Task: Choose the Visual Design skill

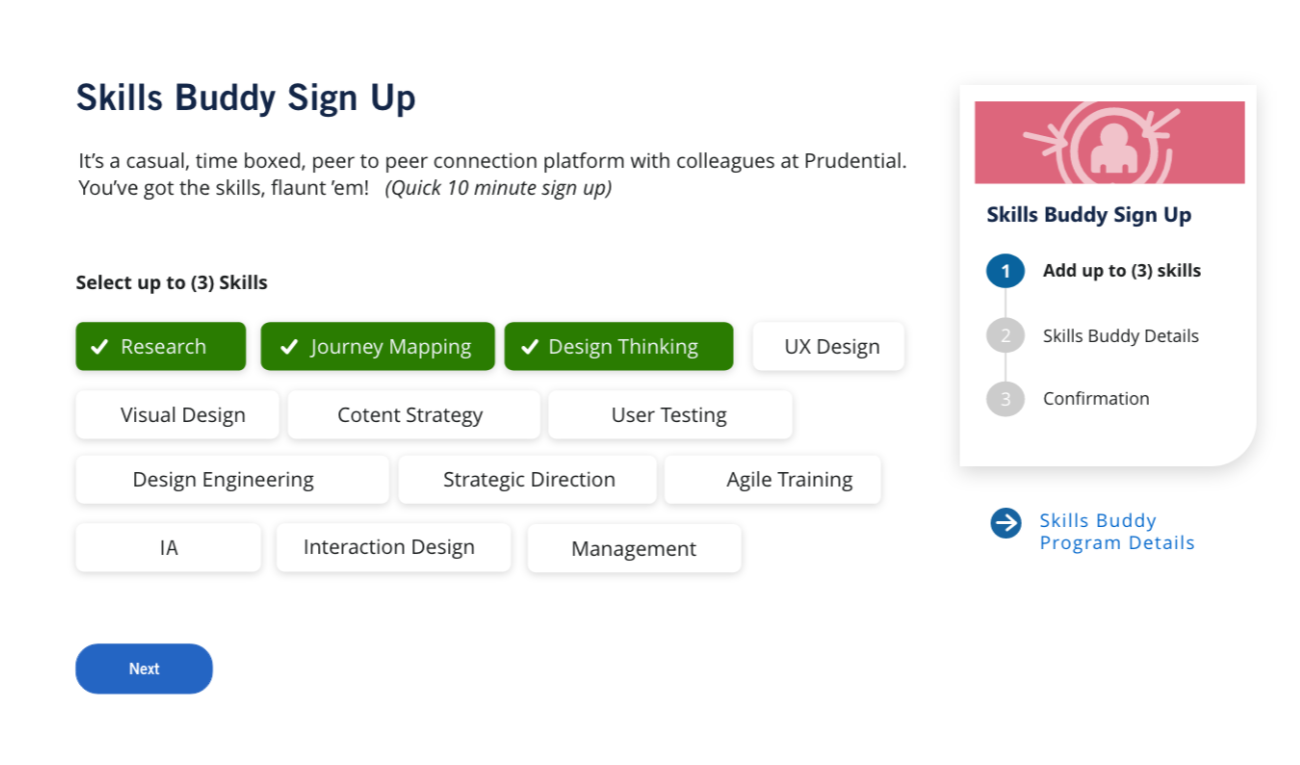Action: pos(178,415)
